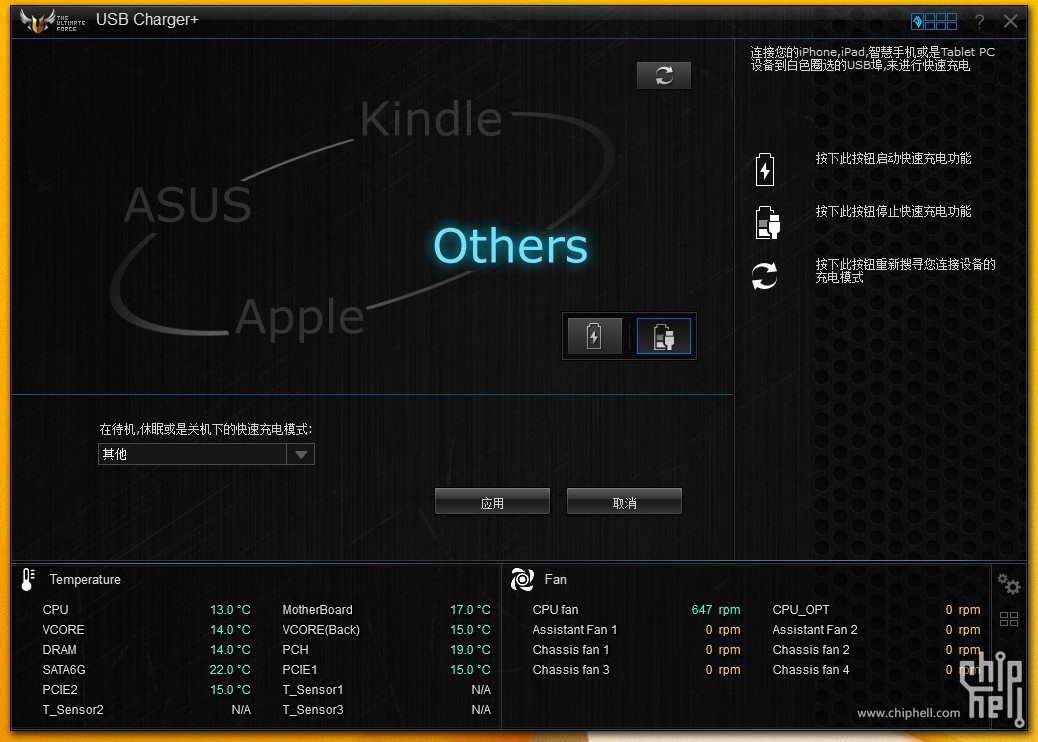This screenshot has height=742, width=1038.
Task: Click the PCIE2 temperature row label
Action: 60,689
